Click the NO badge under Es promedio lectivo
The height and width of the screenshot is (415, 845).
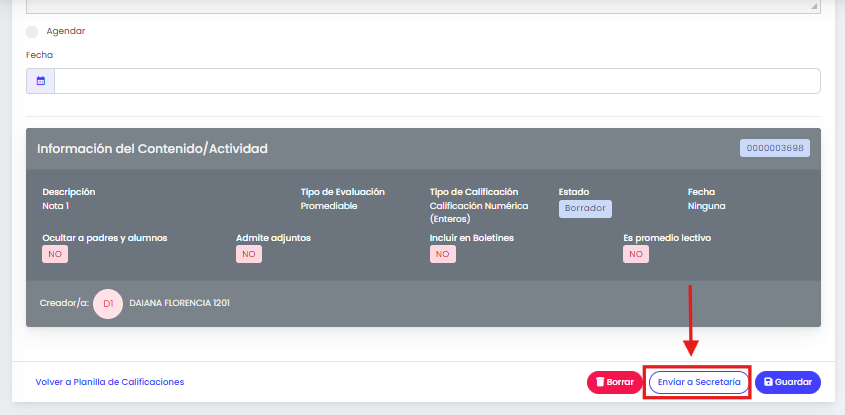636,254
